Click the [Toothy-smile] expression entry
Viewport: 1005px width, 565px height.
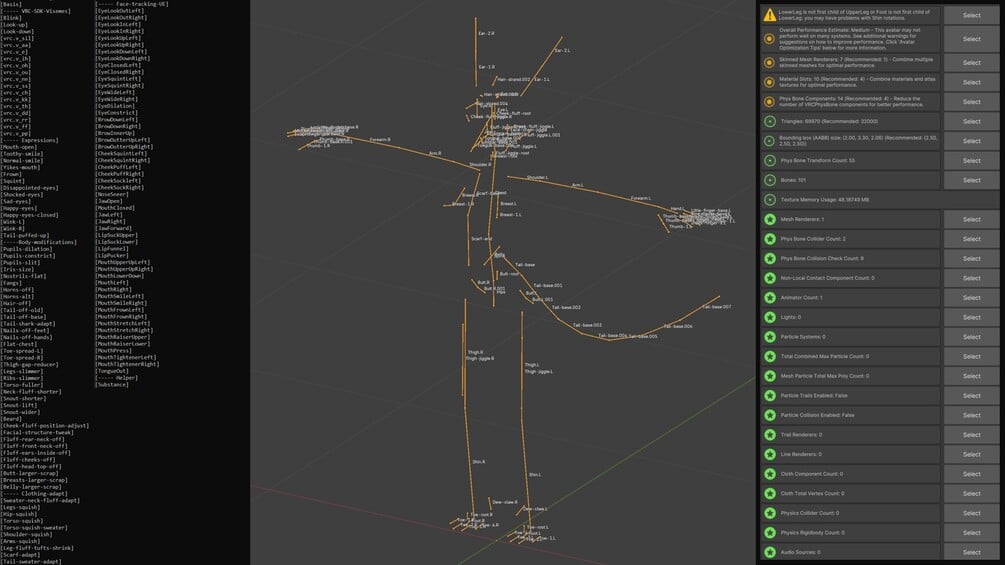tap(22, 154)
